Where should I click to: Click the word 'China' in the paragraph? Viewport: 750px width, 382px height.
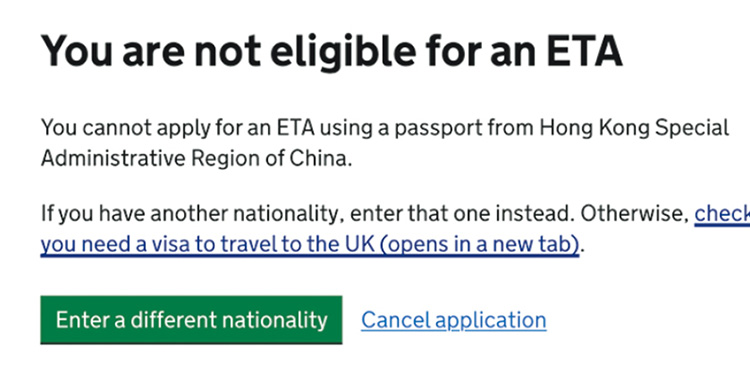tap(320, 158)
